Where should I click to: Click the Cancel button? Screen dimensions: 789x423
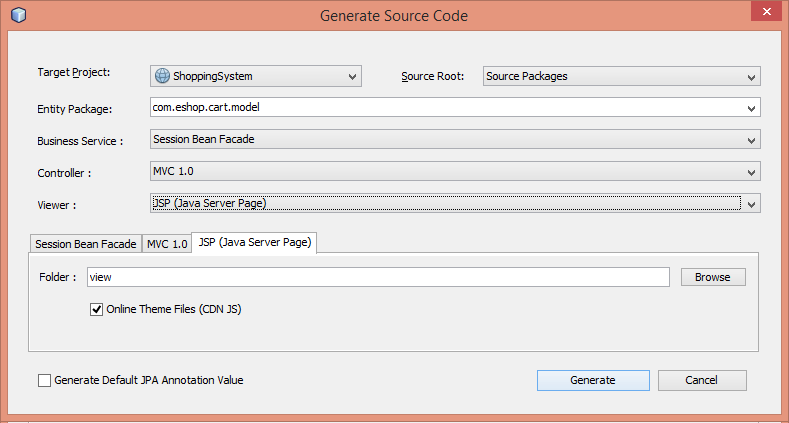701,380
